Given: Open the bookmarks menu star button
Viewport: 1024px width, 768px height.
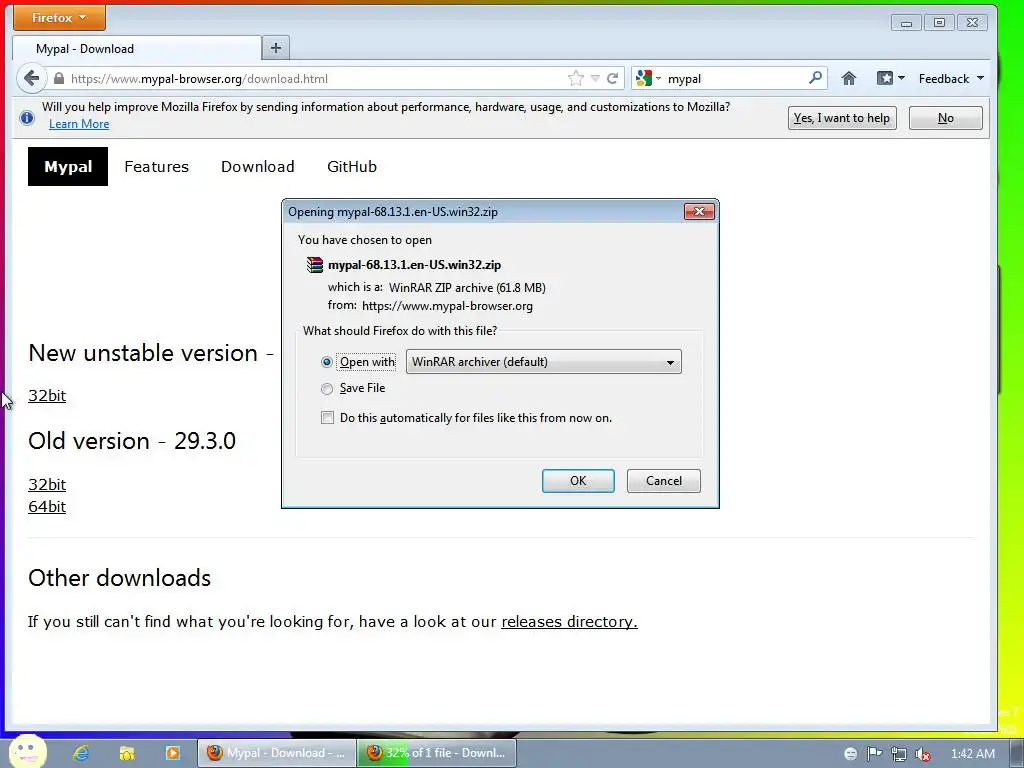Looking at the screenshot, I should [x=889, y=78].
